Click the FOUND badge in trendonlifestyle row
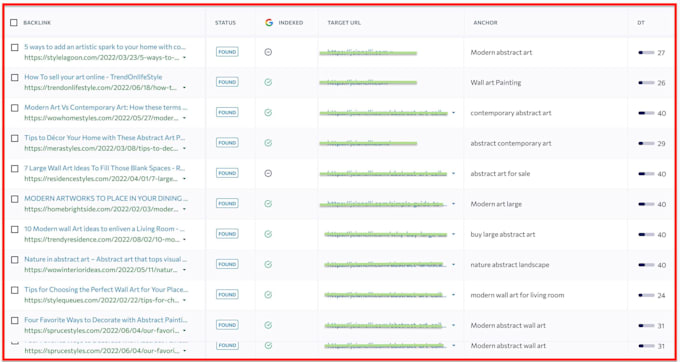The height and width of the screenshot is (362, 680). (227, 82)
